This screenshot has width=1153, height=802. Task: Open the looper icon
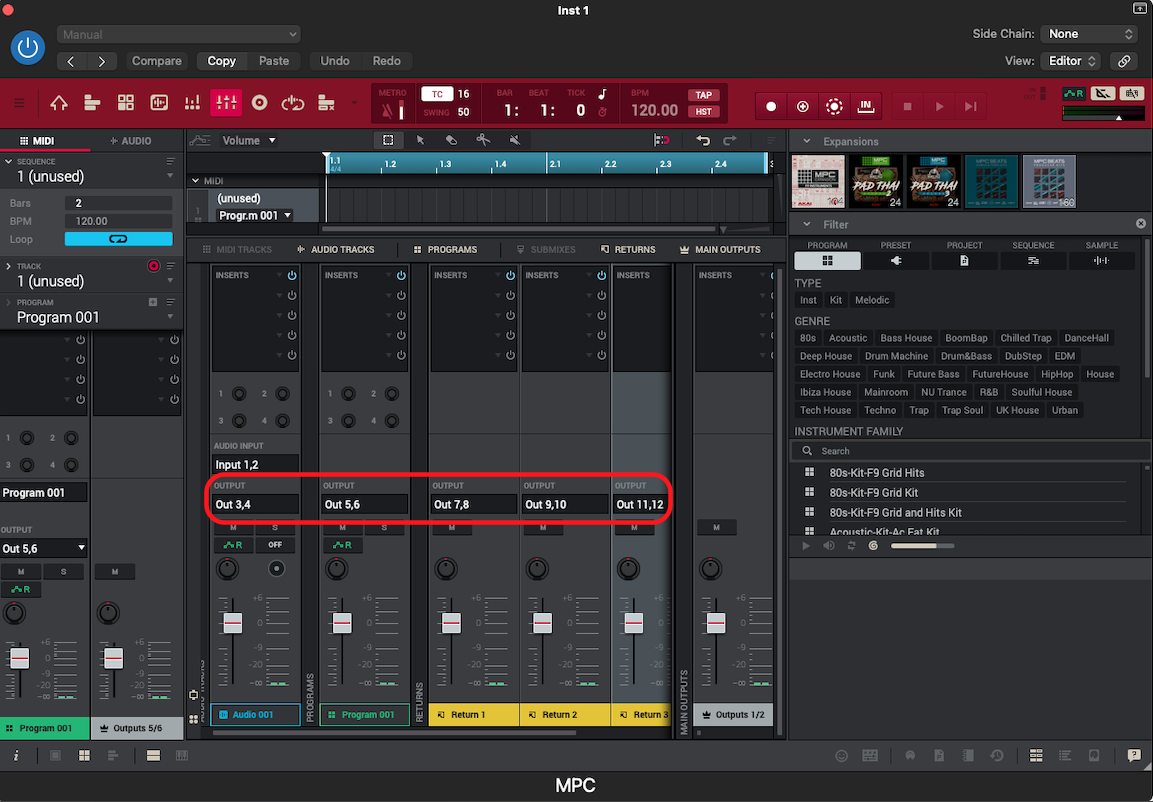tap(293, 104)
